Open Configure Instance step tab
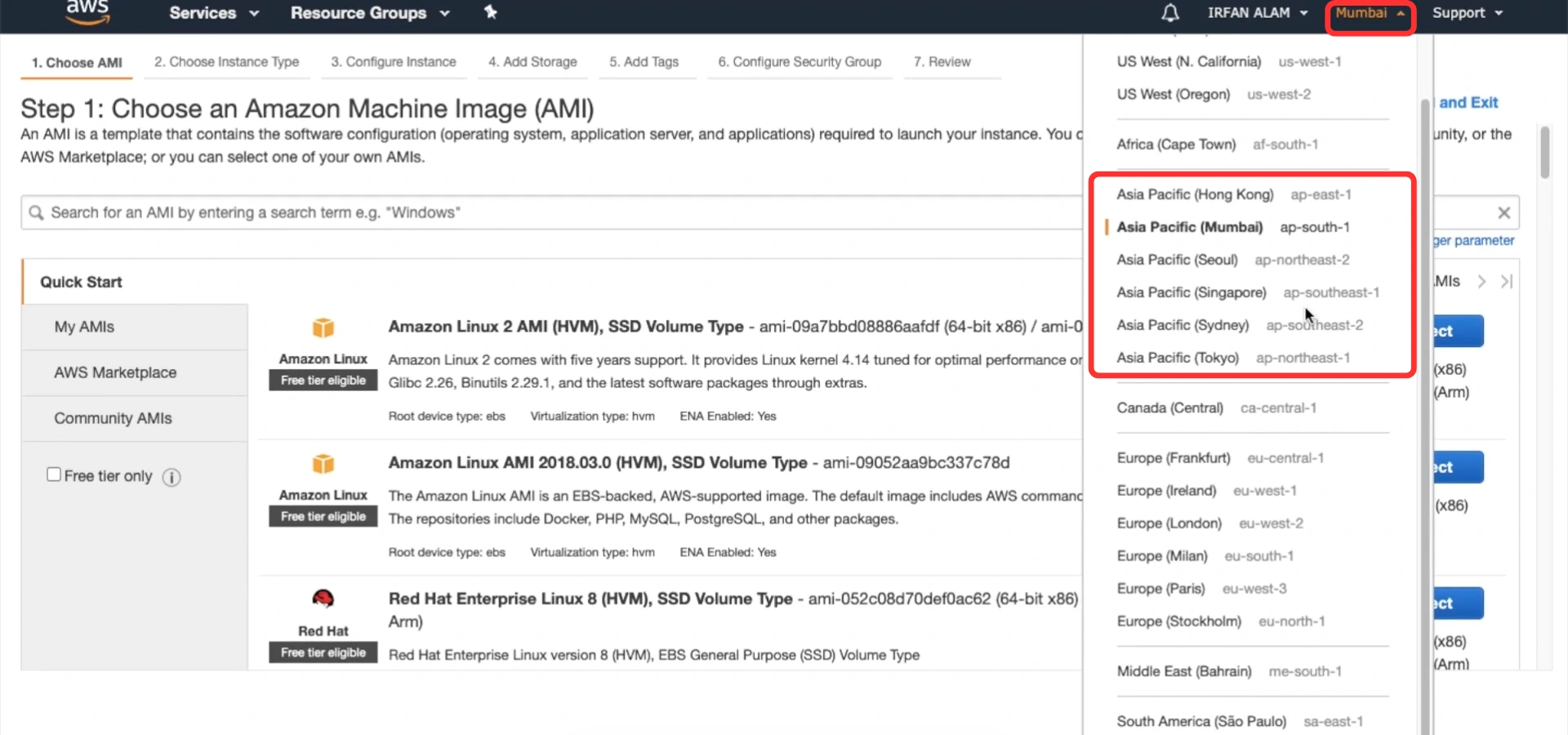The height and width of the screenshot is (735, 1568). click(x=394, y=62)
